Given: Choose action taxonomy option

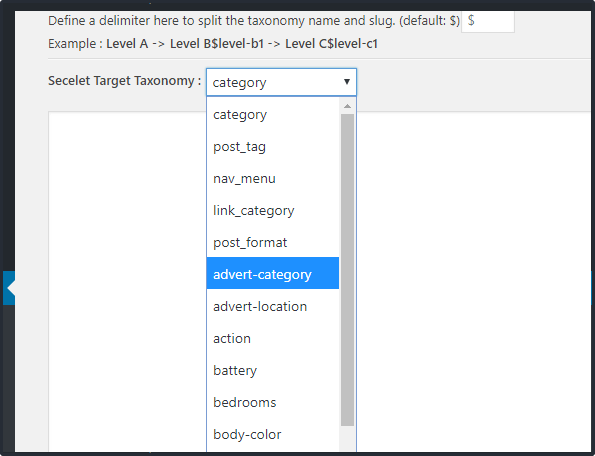Looking at the screenshot, I should 273,338.
